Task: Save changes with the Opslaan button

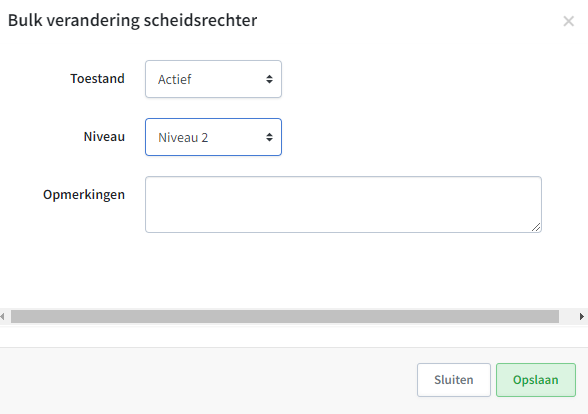Action: 536,380
